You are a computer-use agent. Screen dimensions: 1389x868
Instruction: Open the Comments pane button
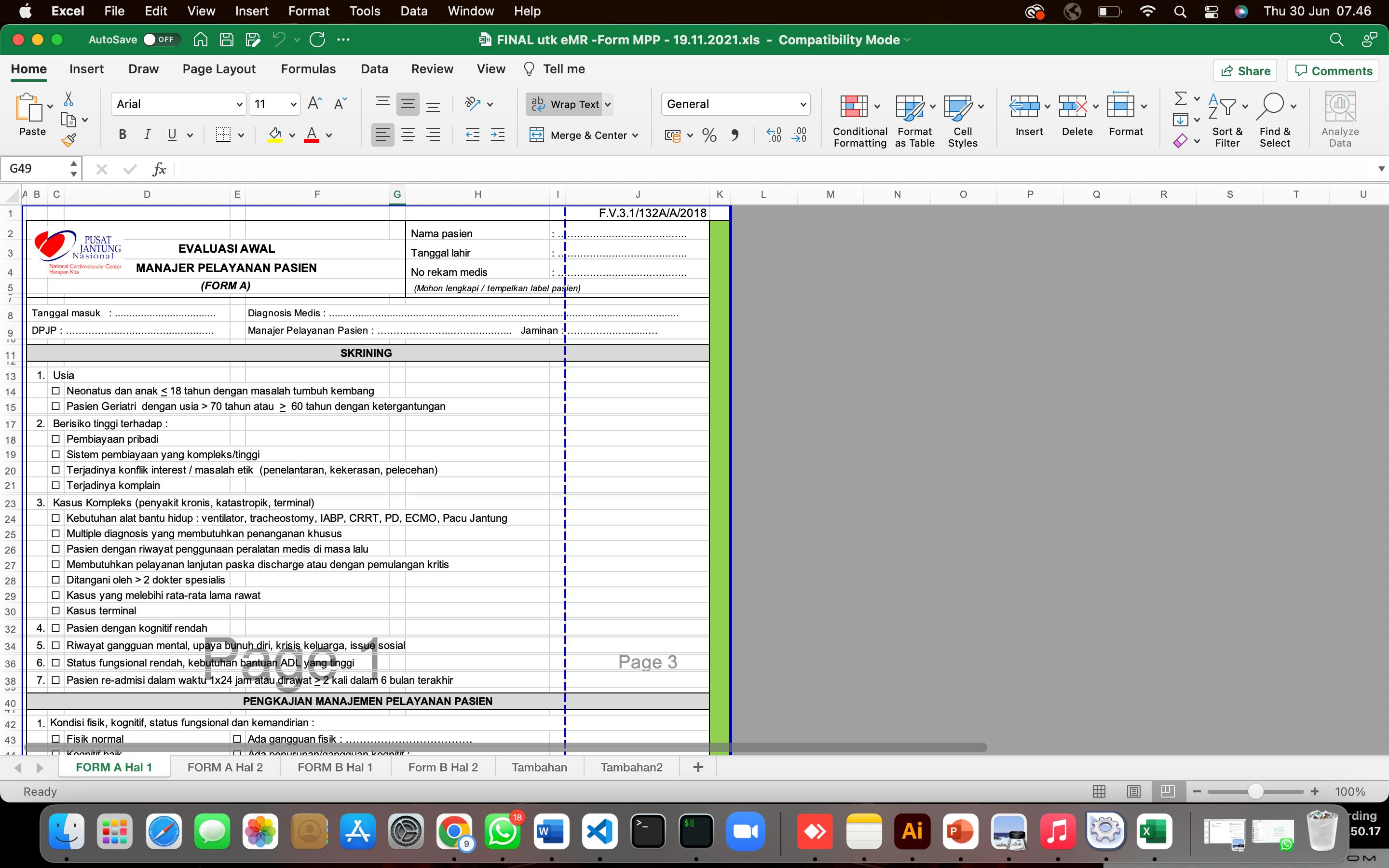tap(1334, 70)
